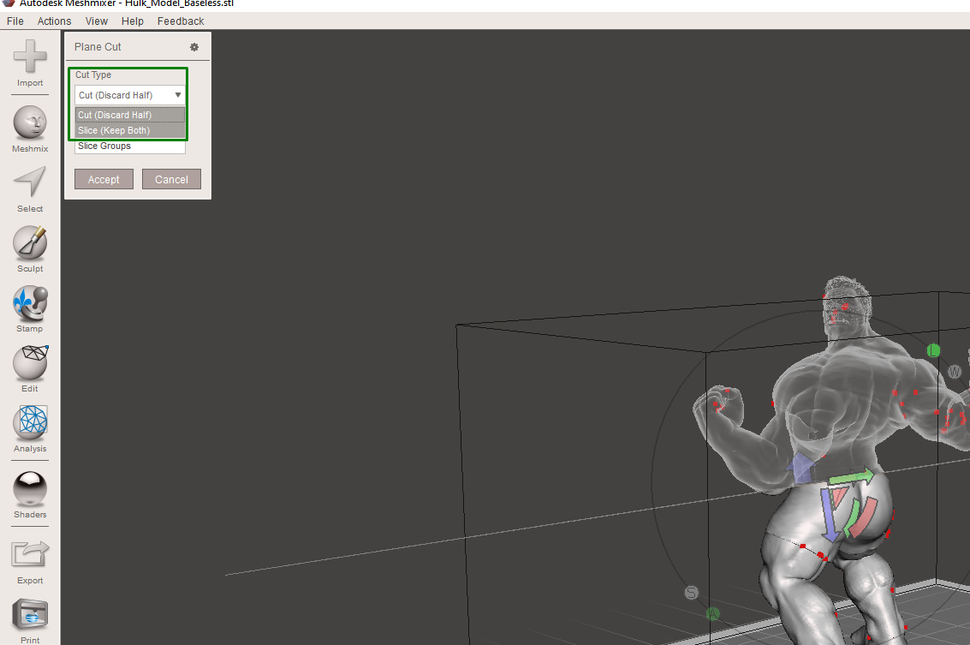Open the Cut Type dropdown arrow
The width and height of the screenshot is (970, 645).
[x=178, y=94]
